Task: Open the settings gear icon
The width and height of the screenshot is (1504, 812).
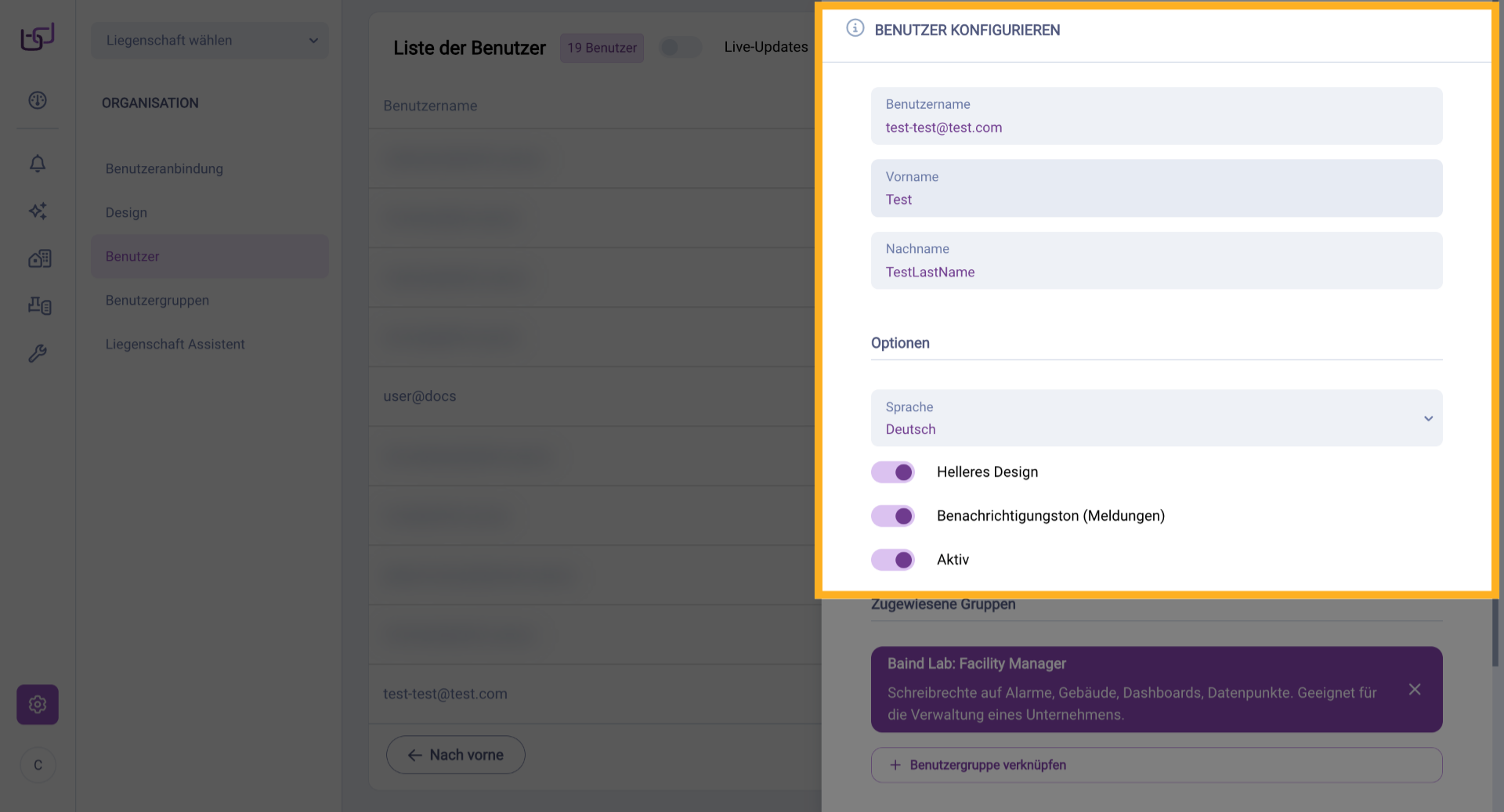Action: point(38,705)
